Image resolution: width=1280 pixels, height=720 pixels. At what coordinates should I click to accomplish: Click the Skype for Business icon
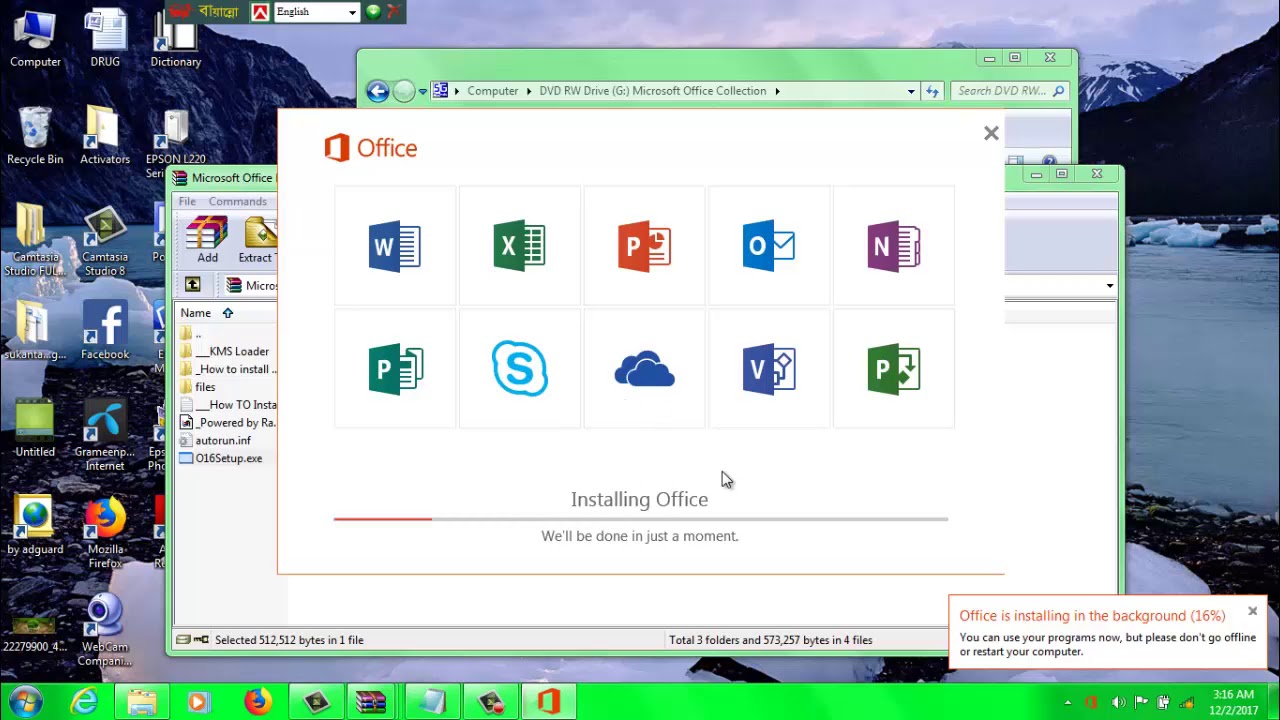519,369
